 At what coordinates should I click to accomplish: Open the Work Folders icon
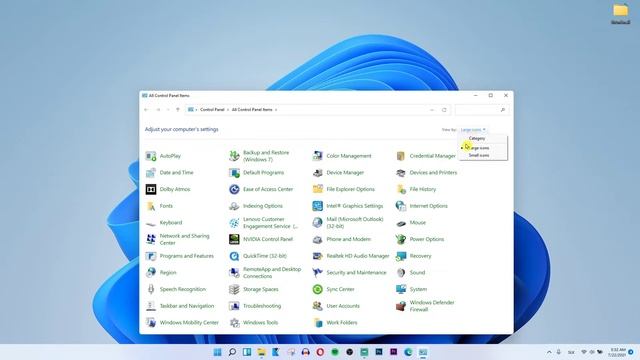(318, 322)
